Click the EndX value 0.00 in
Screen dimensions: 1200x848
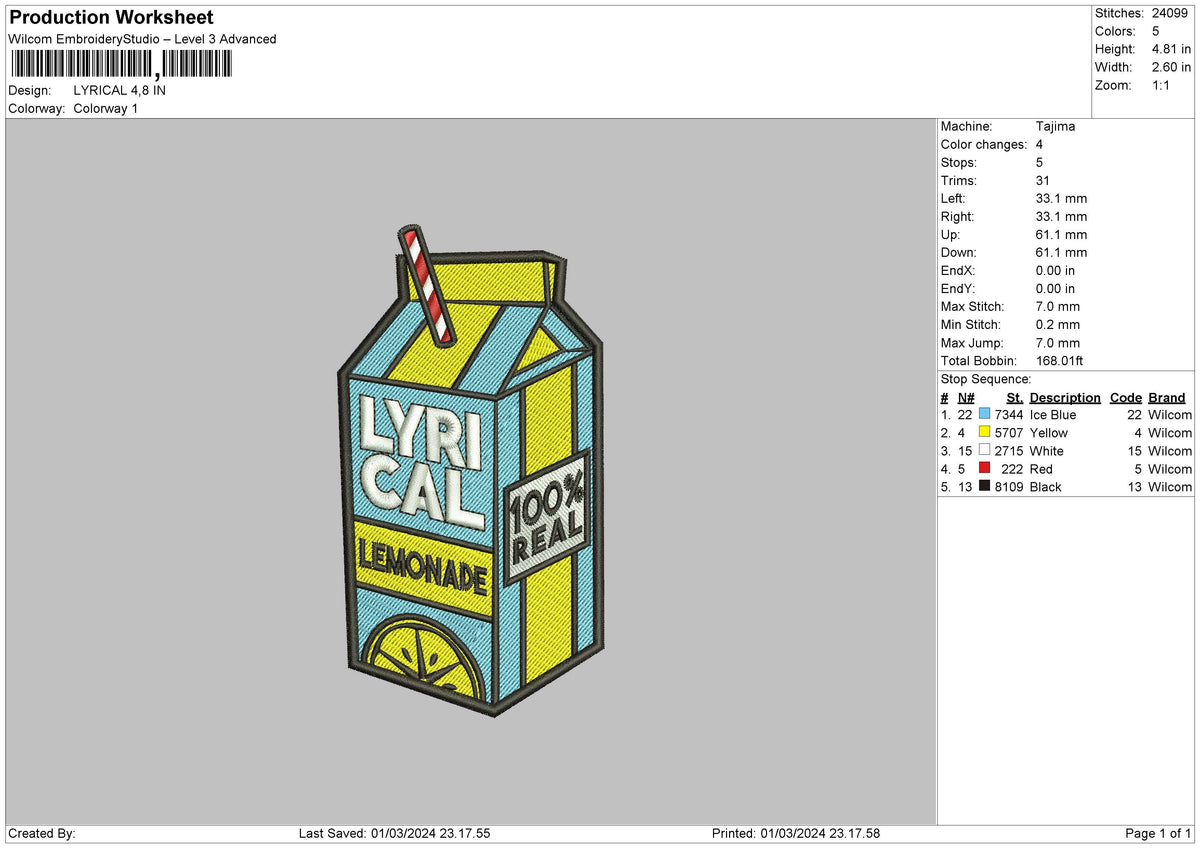point(1056,270)
